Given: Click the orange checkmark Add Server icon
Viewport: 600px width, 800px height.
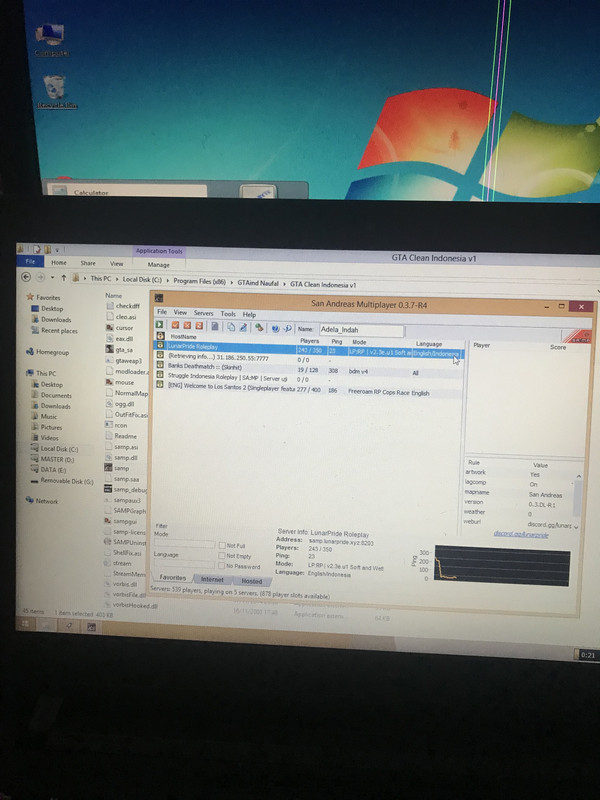Looking at the screenshot, I should (x=176, y=325).
